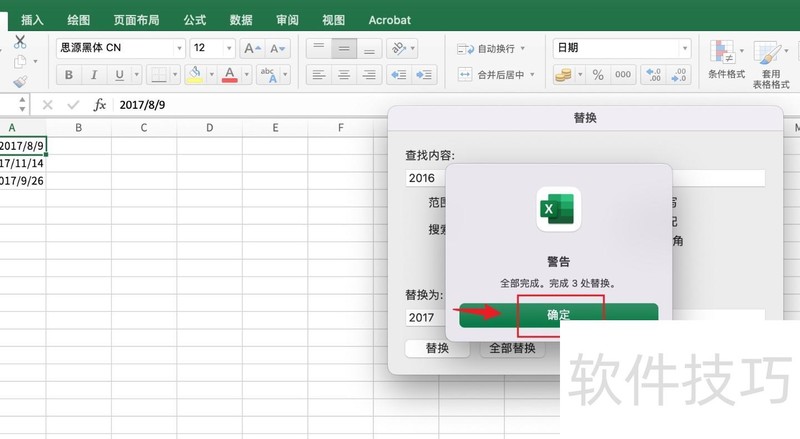This screenshot has width=800, height=439.
Task: Click the center horizontal alignment icon
Action: click(x=344, y=75)
